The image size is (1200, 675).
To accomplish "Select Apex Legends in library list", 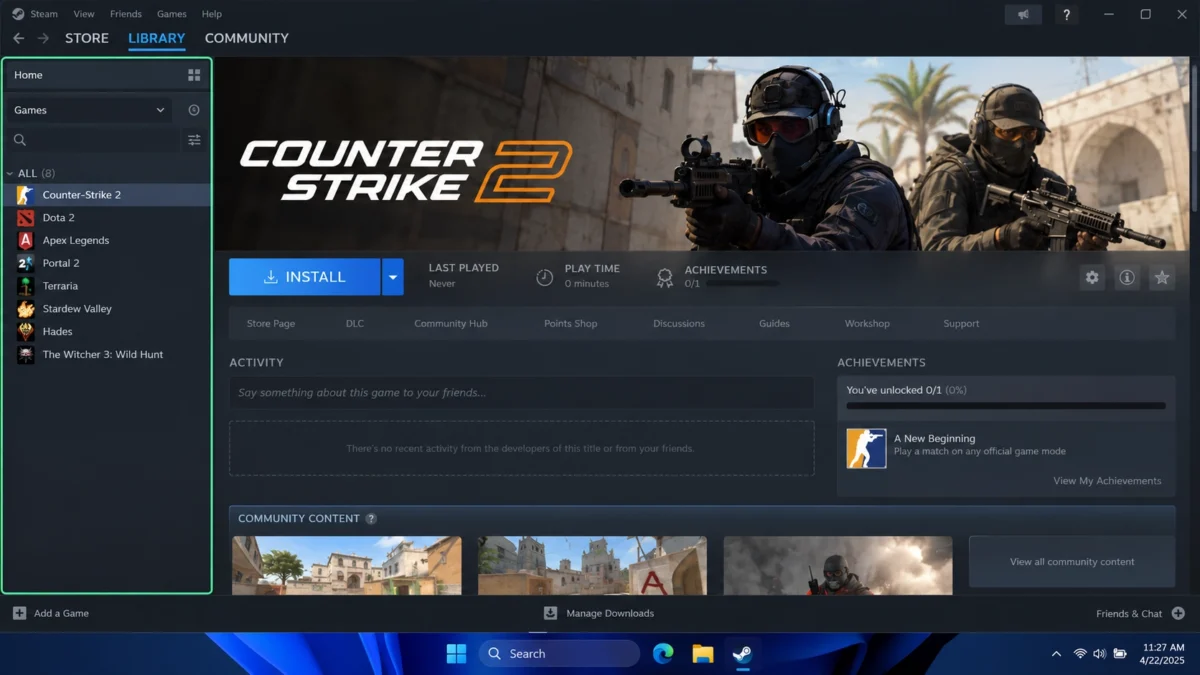I will click(x=108, y=240).
